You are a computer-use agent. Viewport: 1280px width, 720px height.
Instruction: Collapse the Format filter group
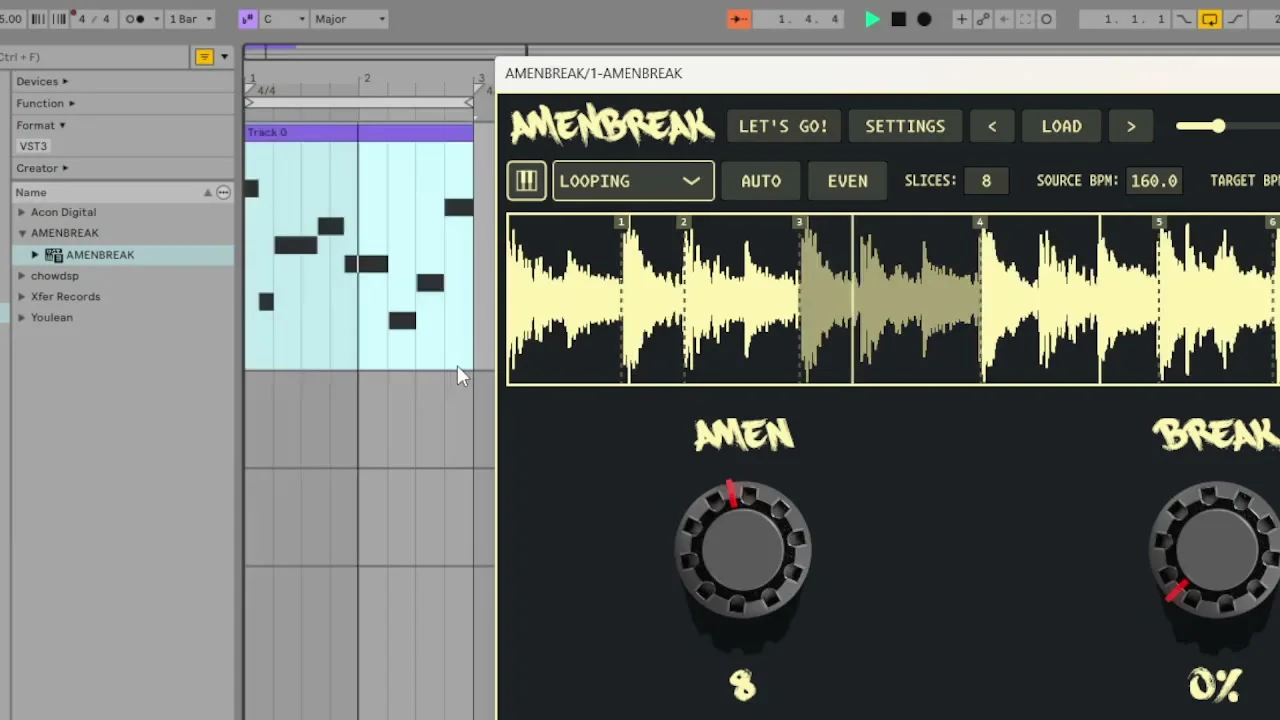(x=40, y=125)
